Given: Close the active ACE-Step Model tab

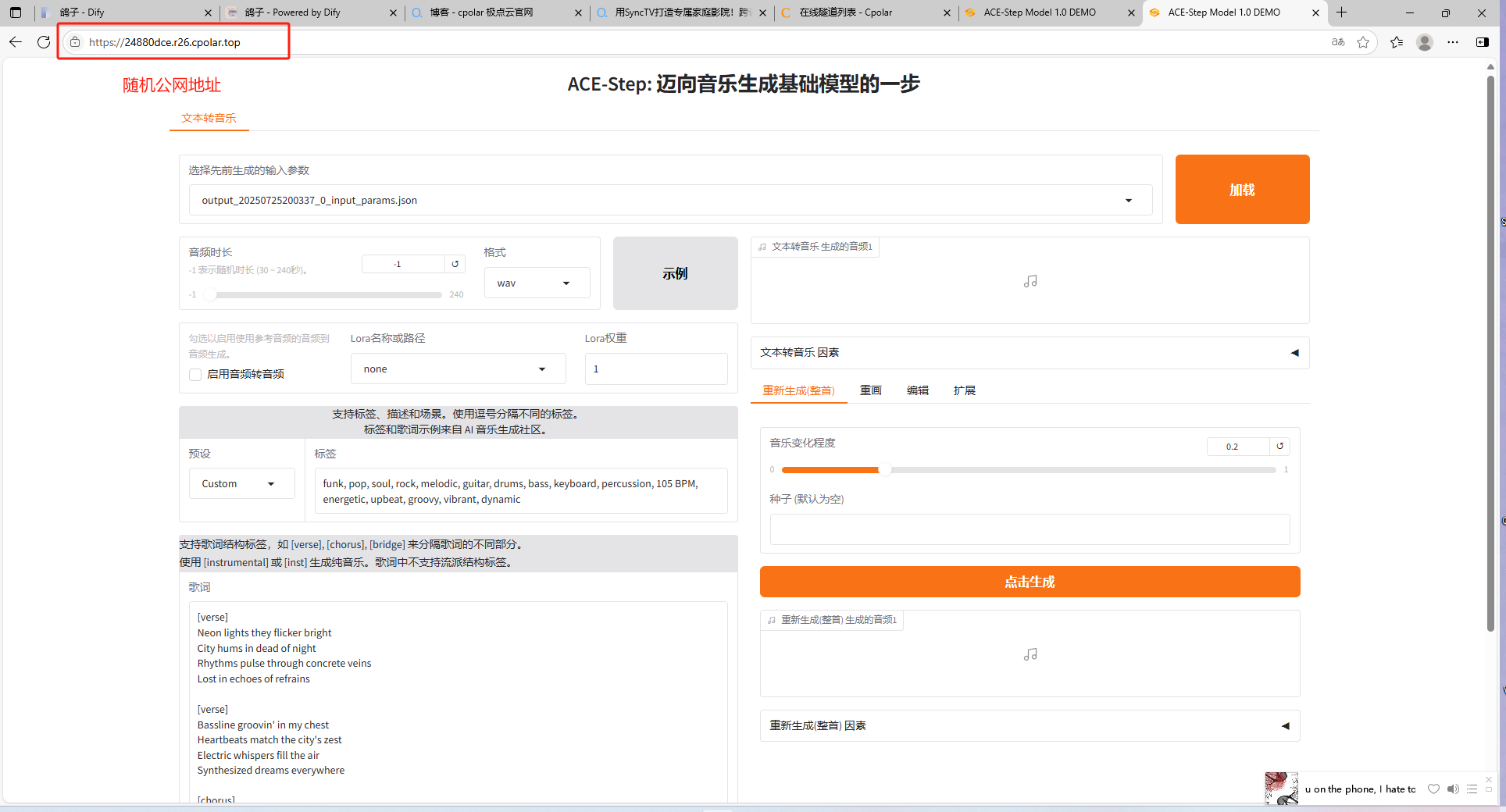Looking at the screenshot, I should coord(1315,12).
